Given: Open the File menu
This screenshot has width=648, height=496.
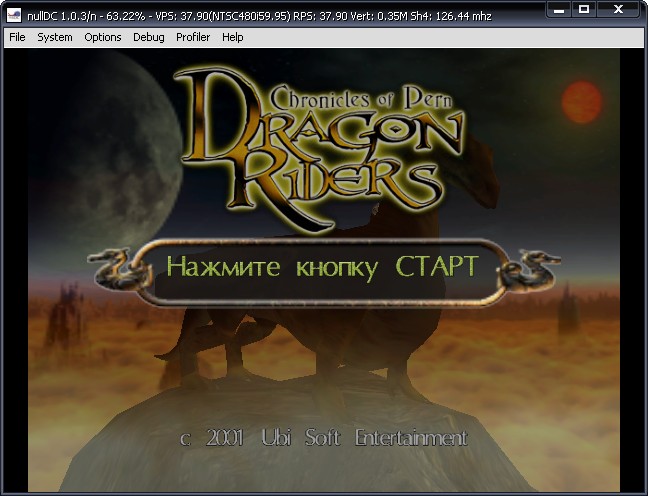Looking at the screenshot, I should point(17,37).
